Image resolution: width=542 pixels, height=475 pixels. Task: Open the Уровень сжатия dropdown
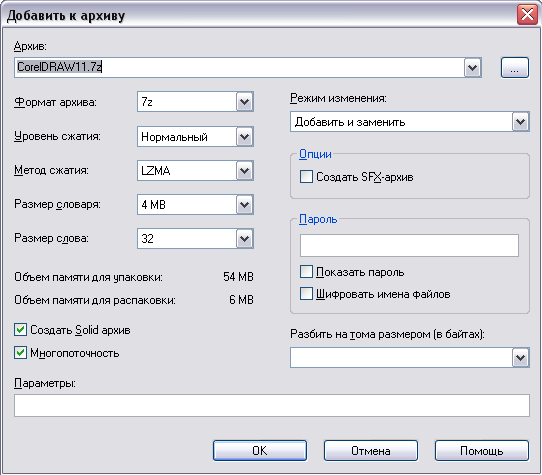(x=245, y=137)
